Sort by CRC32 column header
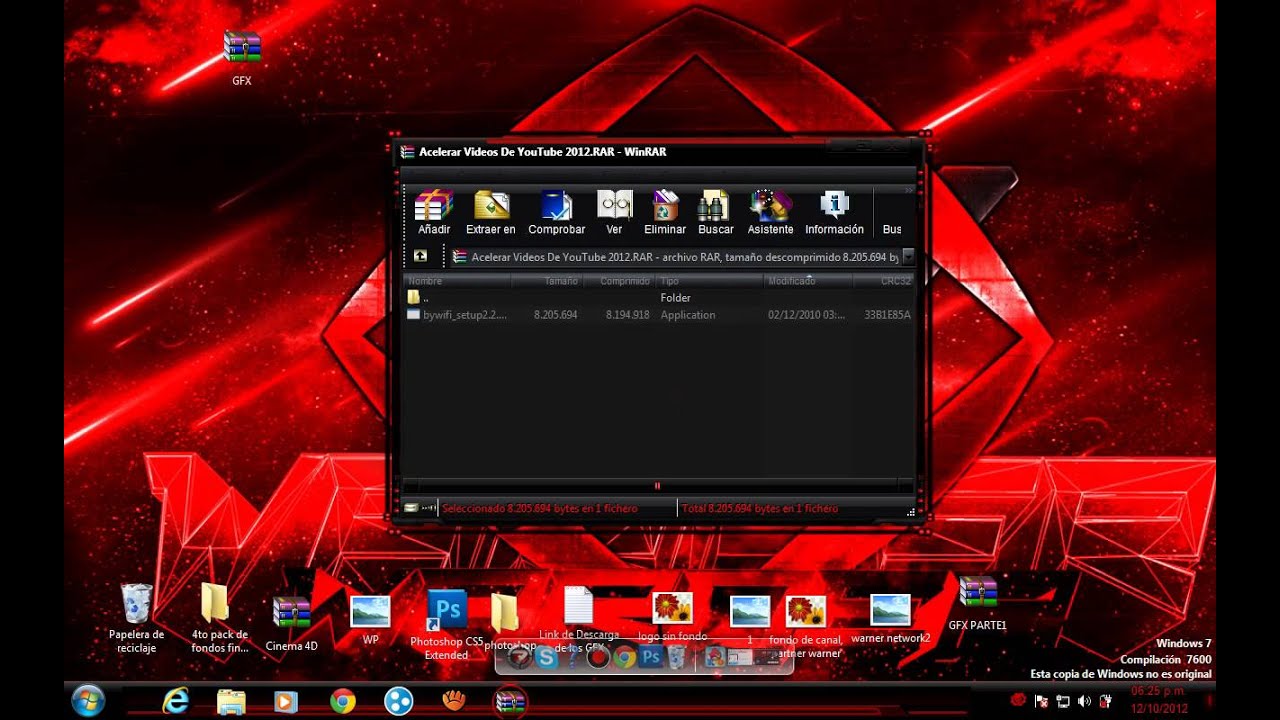Screen dimensions: 1280x720 [x=884, y=281]
